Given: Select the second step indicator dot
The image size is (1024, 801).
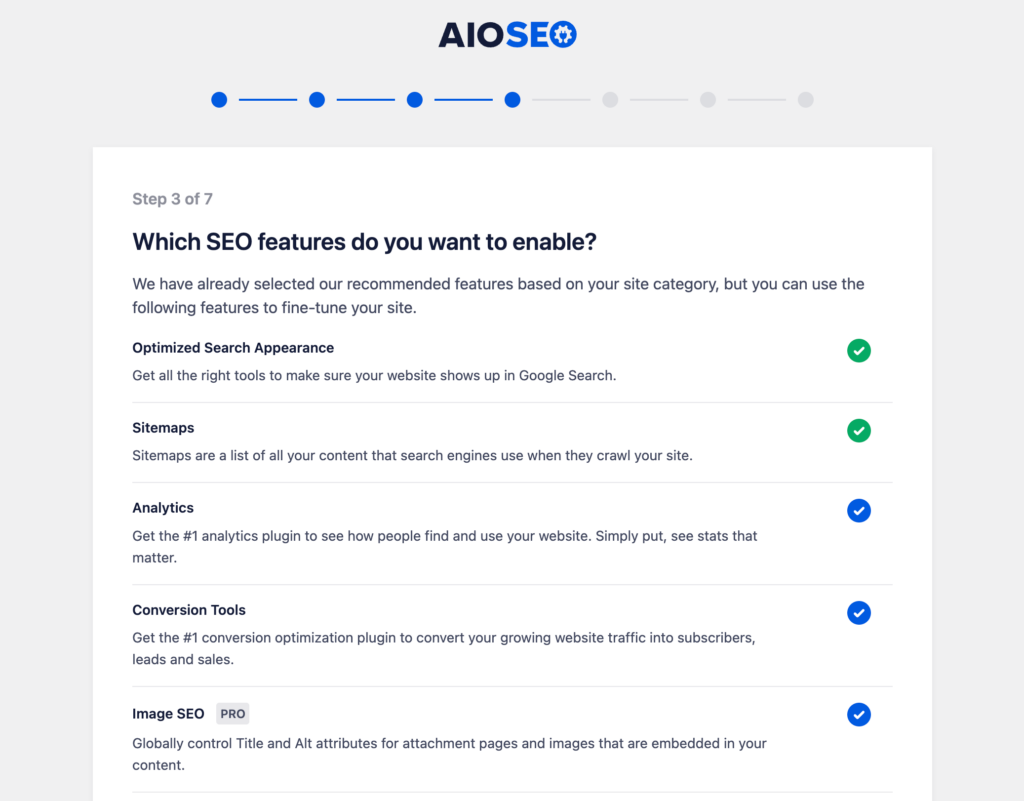Looking at the screenshot, I should coord(316,99).
